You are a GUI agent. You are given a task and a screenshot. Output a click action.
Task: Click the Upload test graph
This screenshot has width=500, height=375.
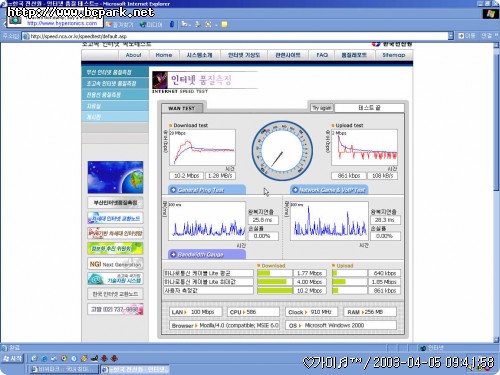click(364, 148)
